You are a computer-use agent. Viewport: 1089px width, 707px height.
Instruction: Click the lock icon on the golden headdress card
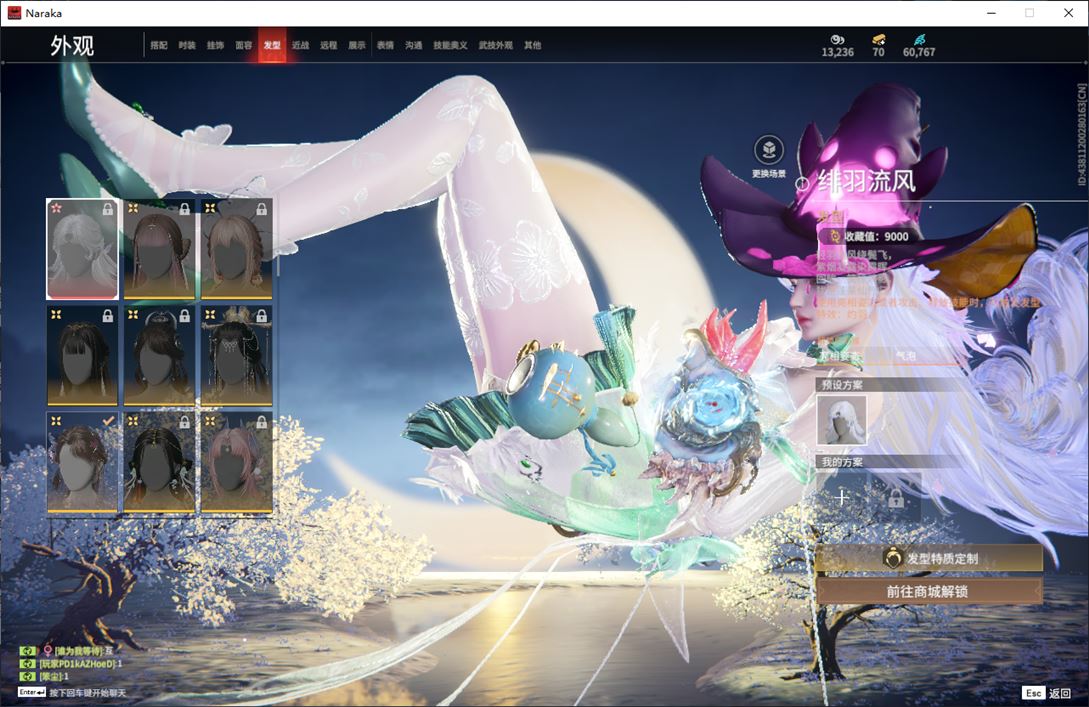pos(261,315)
